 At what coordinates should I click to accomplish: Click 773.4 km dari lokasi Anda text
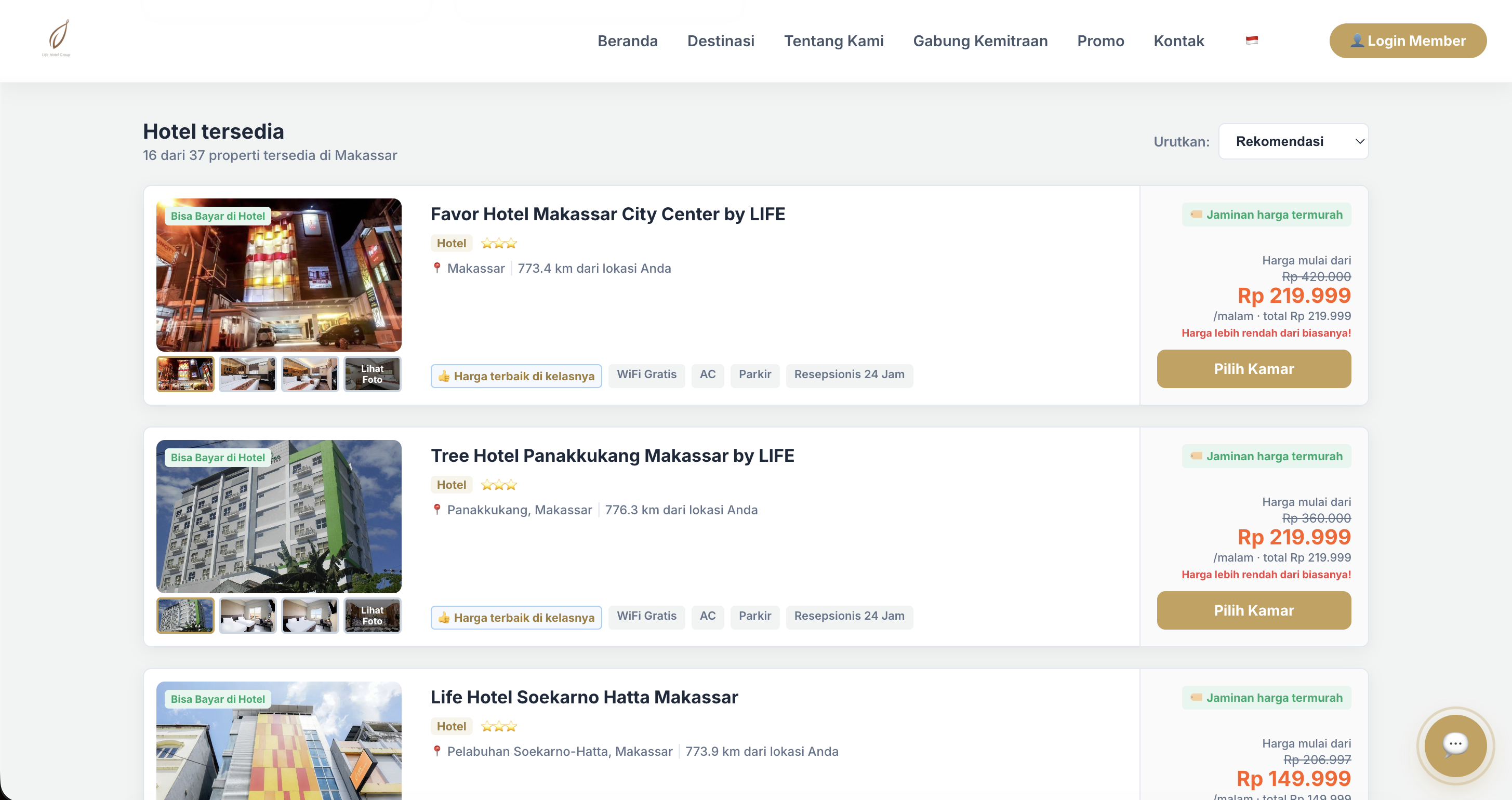(x=594, y=268)
